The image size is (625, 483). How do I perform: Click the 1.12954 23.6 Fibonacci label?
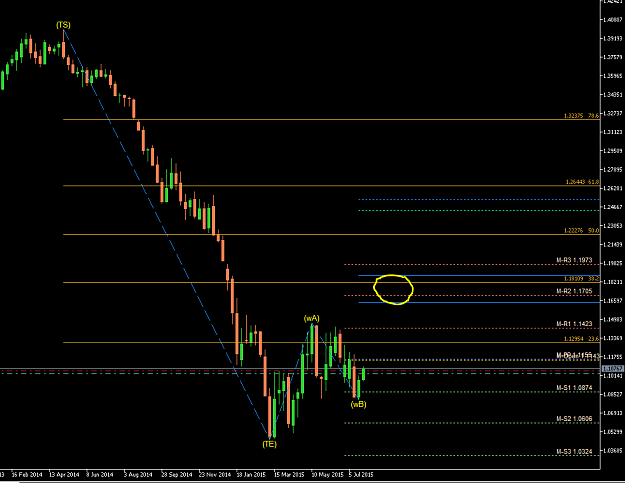pyautogui.click(x=581, y=339)
